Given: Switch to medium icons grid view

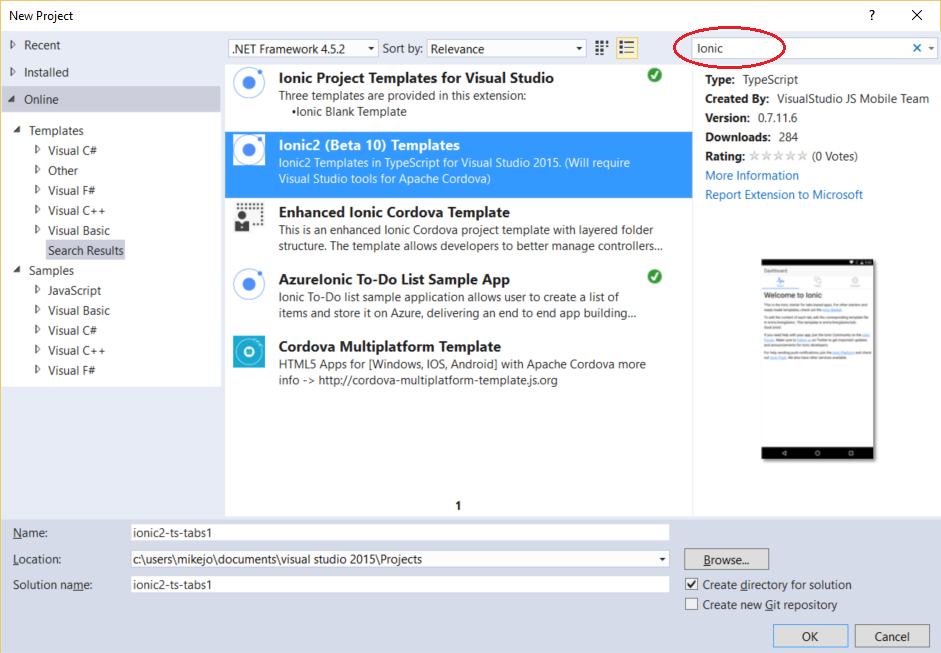Looking at the screenshot, I should coord(601,48).
